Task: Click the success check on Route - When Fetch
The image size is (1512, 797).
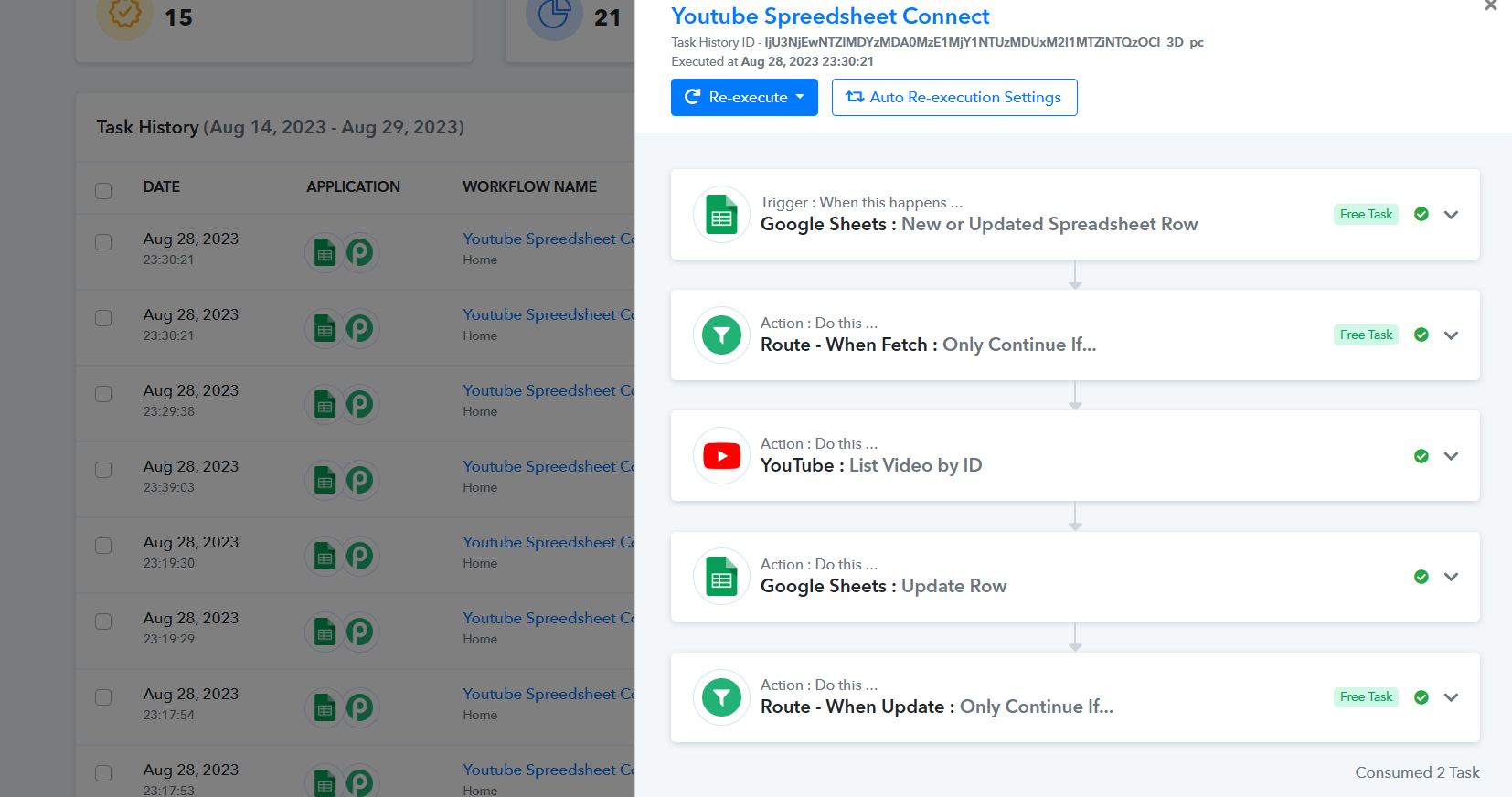Action: point(1421,335)
